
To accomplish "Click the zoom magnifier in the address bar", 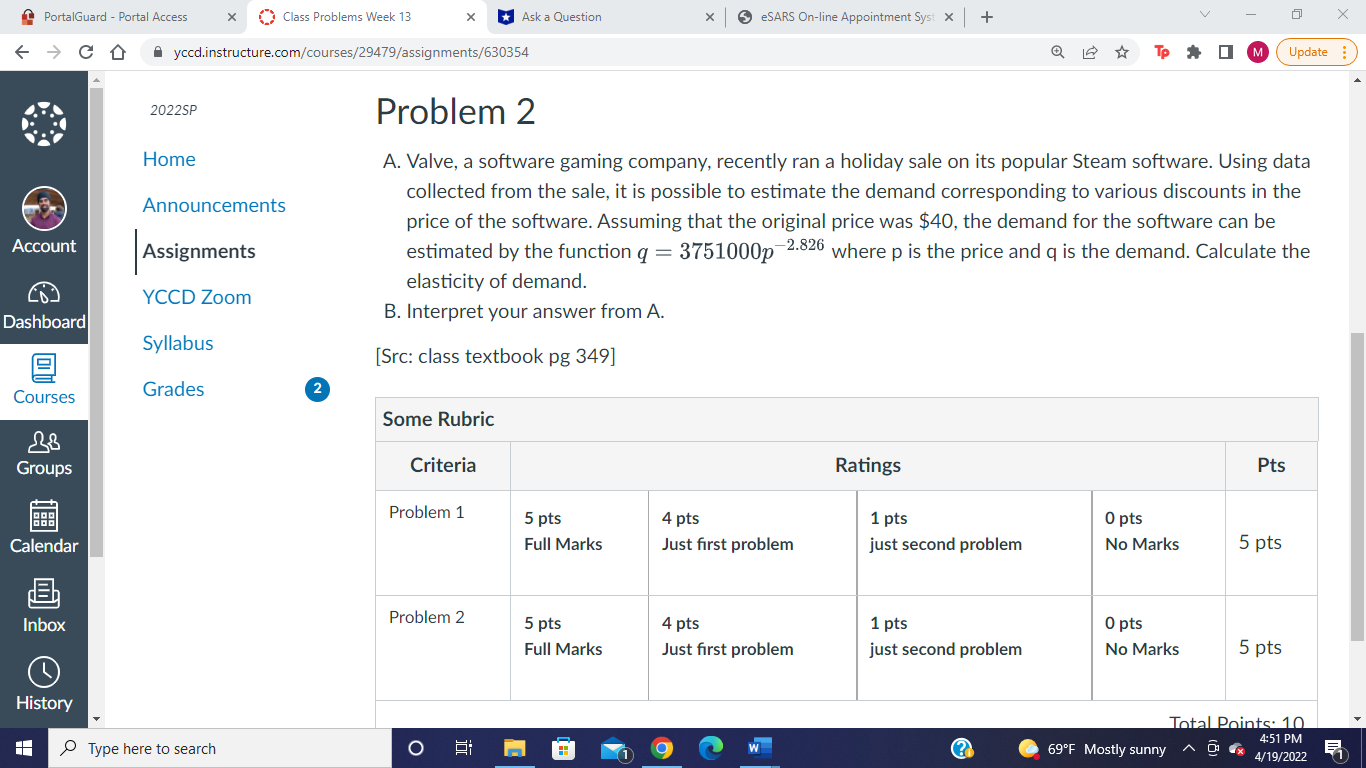I will click(x=1055, y=53).
